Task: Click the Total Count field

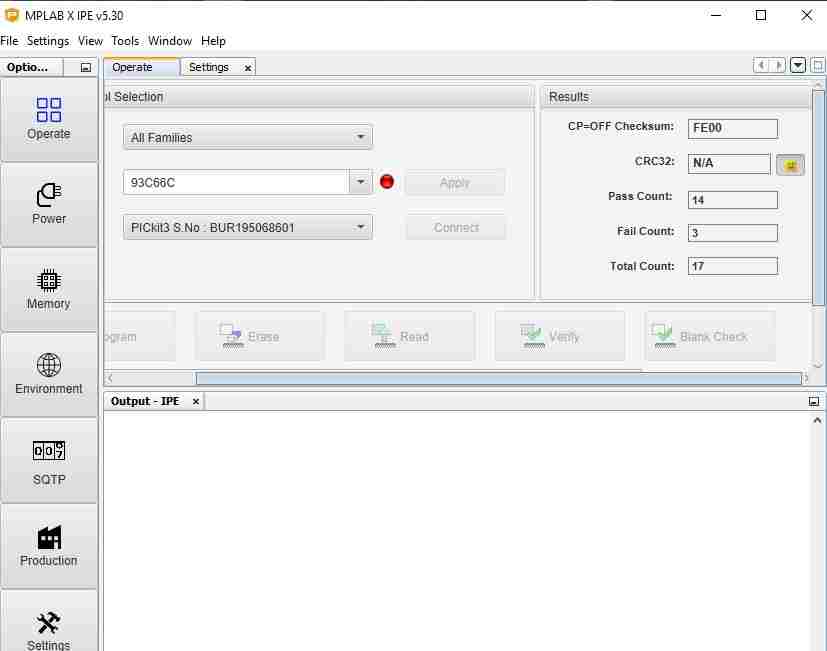Action: 733,266
